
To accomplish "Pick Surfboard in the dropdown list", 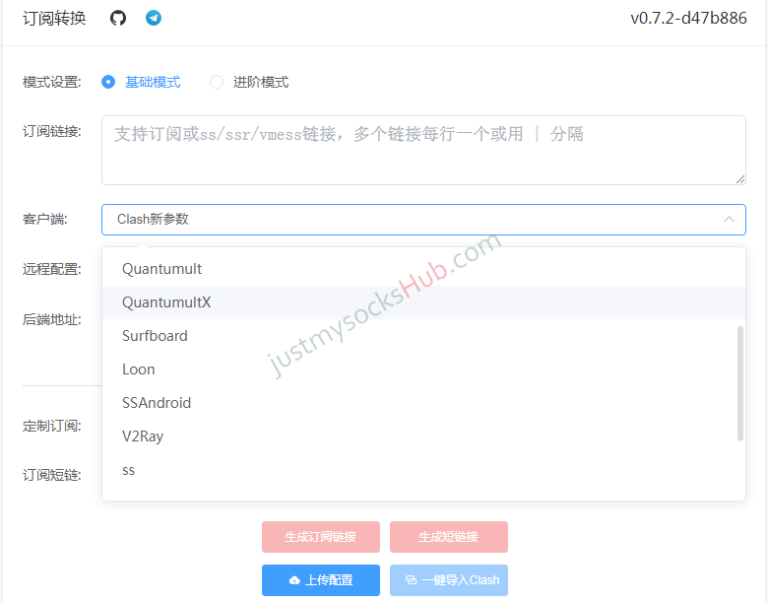I will coord(155,336).
